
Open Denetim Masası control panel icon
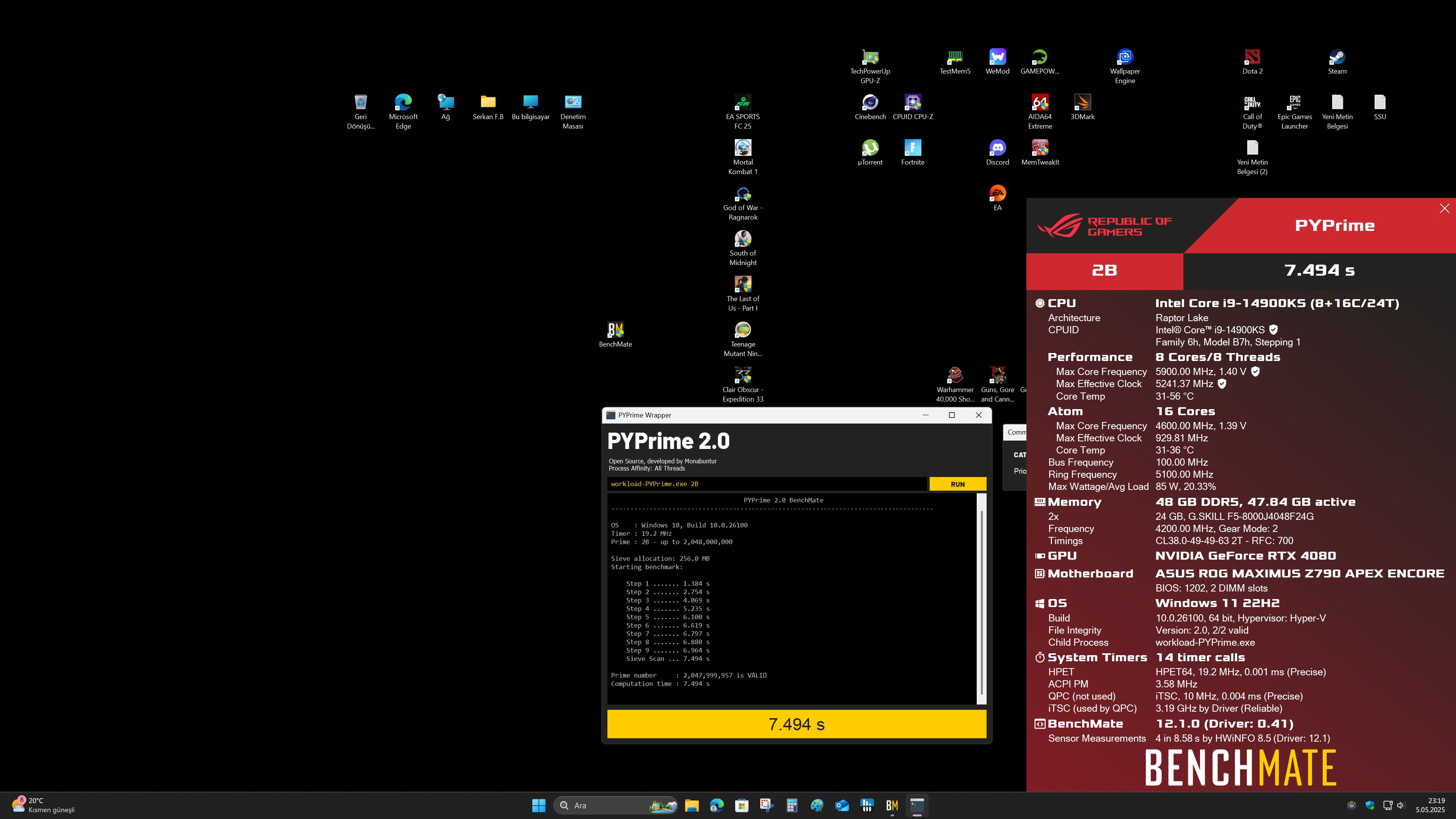pos(573,111)
